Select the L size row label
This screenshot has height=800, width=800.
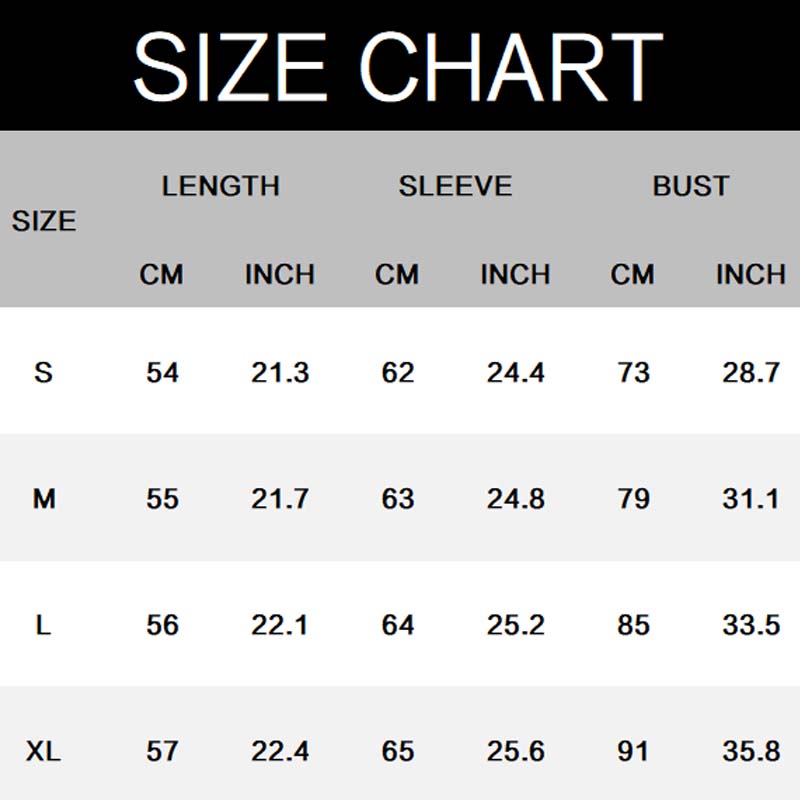pos(43,625)
